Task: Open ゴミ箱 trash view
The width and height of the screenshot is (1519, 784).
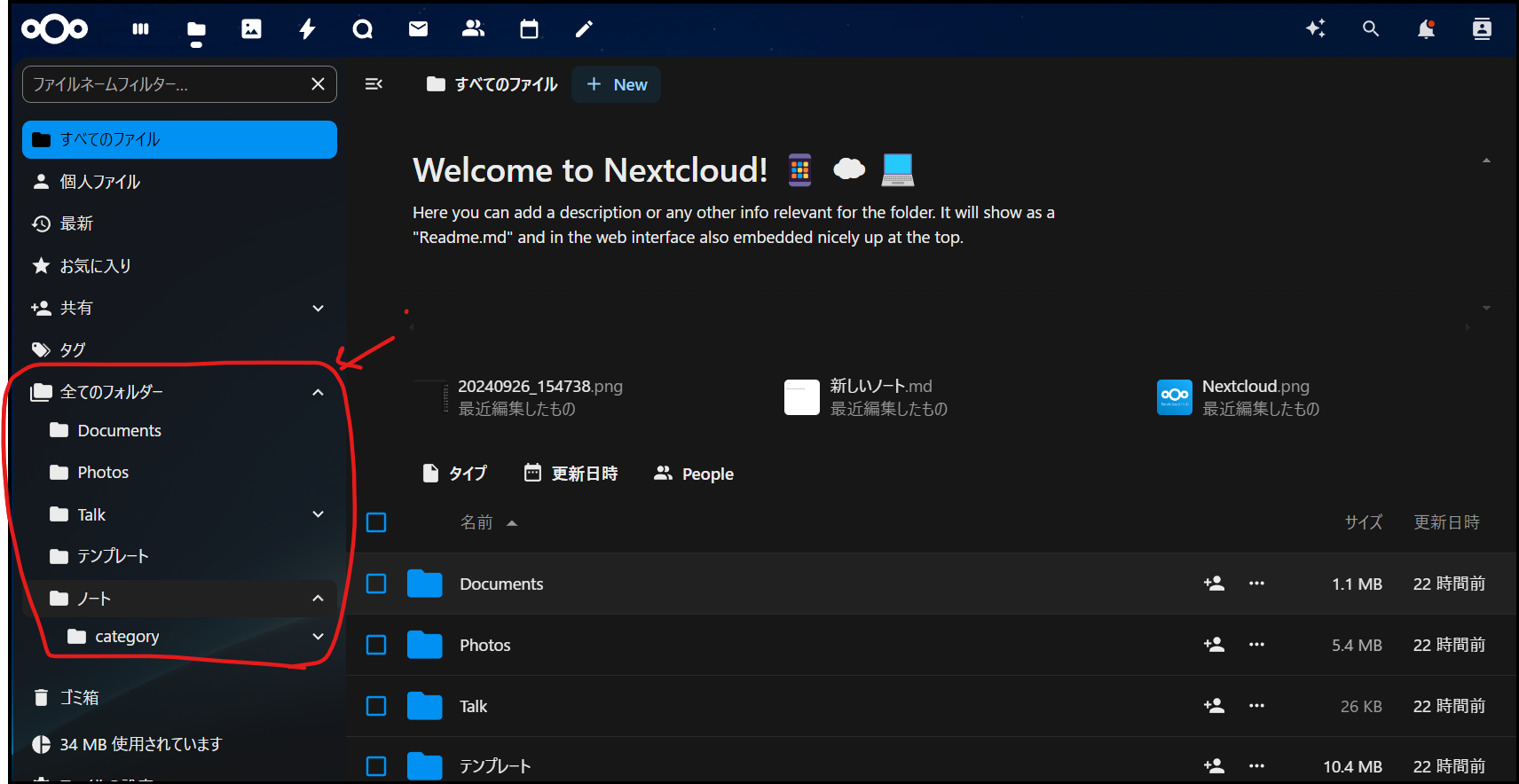Action: tap(179, 697)
